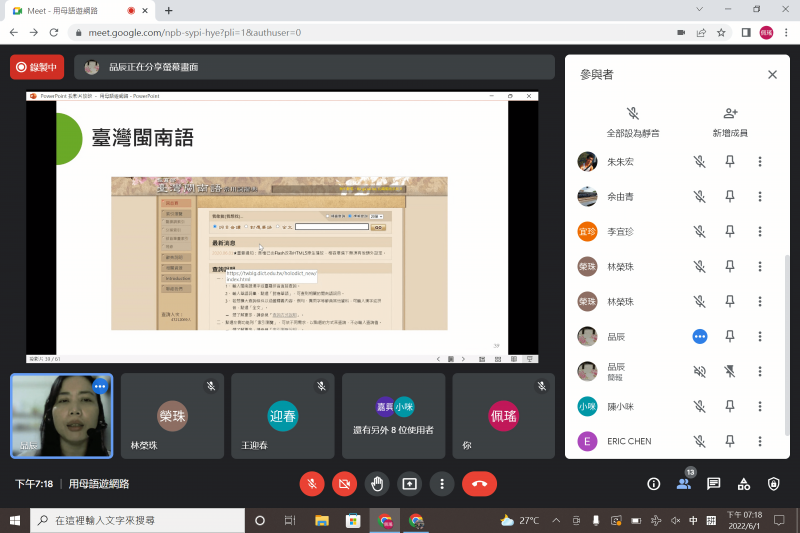Open Chrome three-dot menu

[x=786, y=33]
